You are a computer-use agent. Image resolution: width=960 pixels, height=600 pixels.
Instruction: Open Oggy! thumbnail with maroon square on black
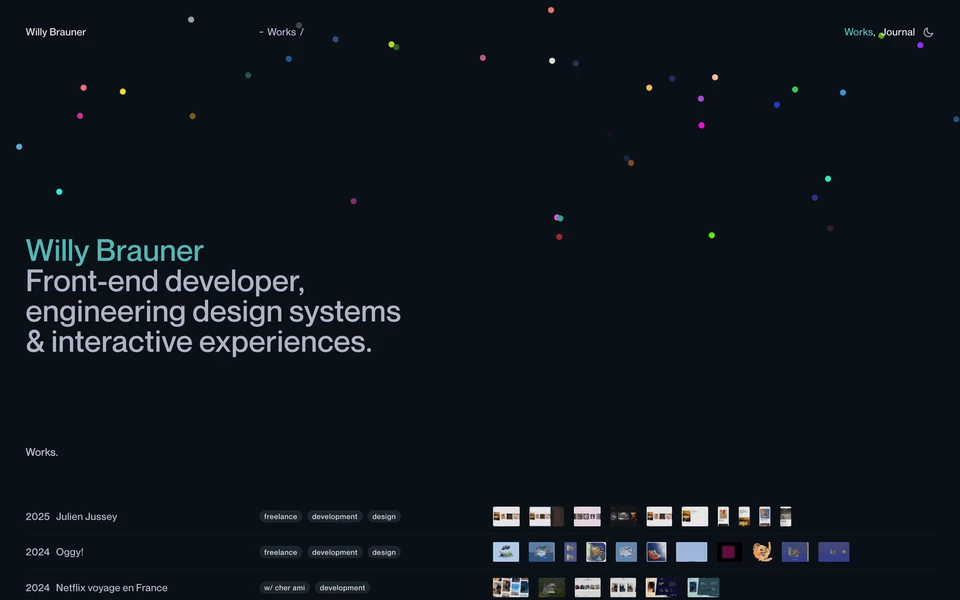[730, 552]
